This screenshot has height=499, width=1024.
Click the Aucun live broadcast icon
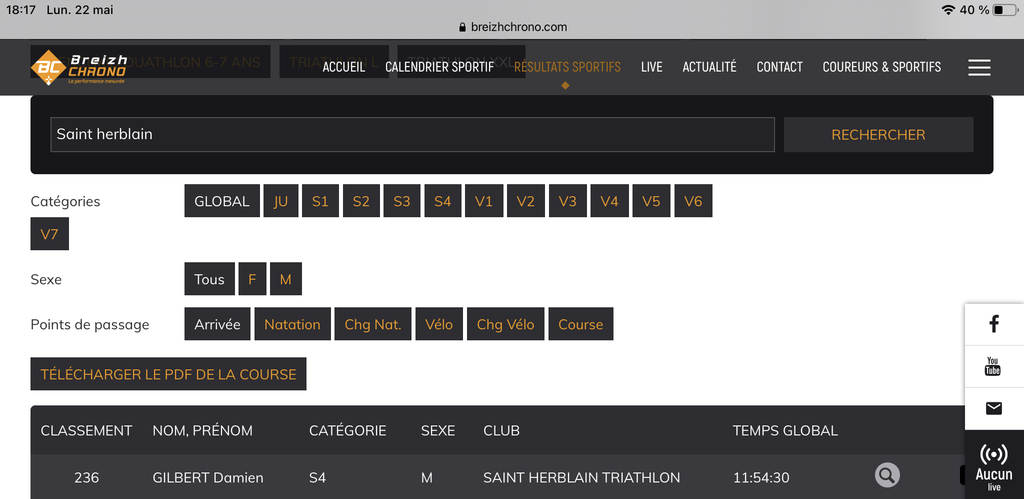click(993, 465)
